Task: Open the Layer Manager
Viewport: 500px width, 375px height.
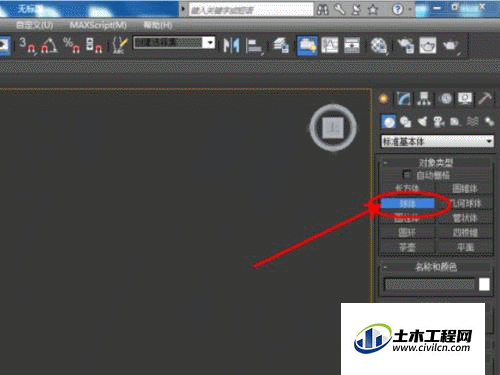Action: click(x=281, y=45)
